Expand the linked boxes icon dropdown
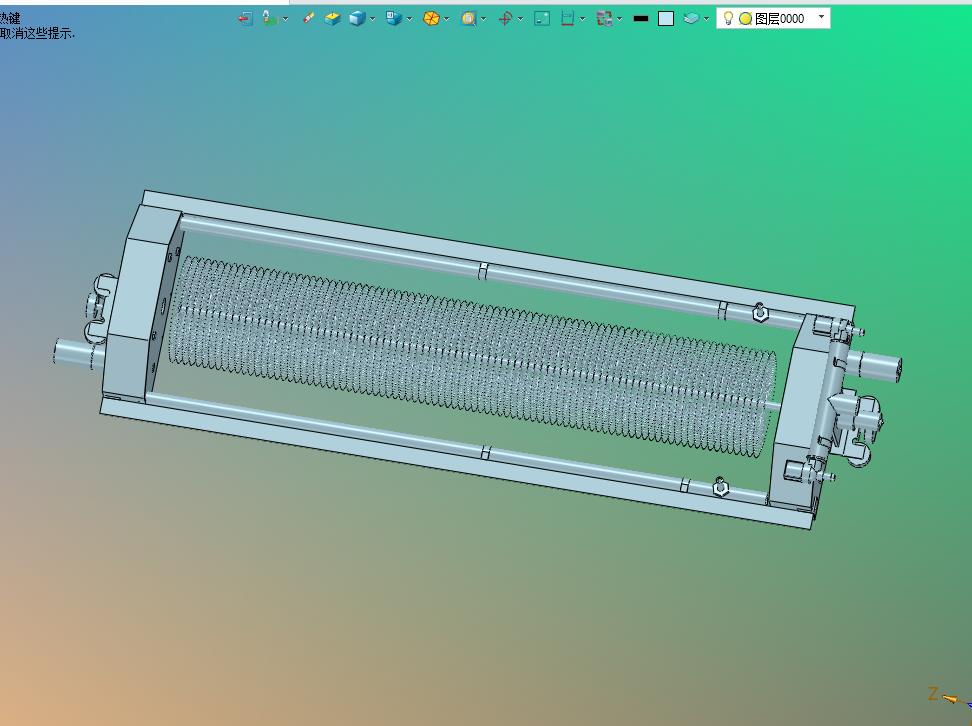972x726 pixels. point(620,19)
